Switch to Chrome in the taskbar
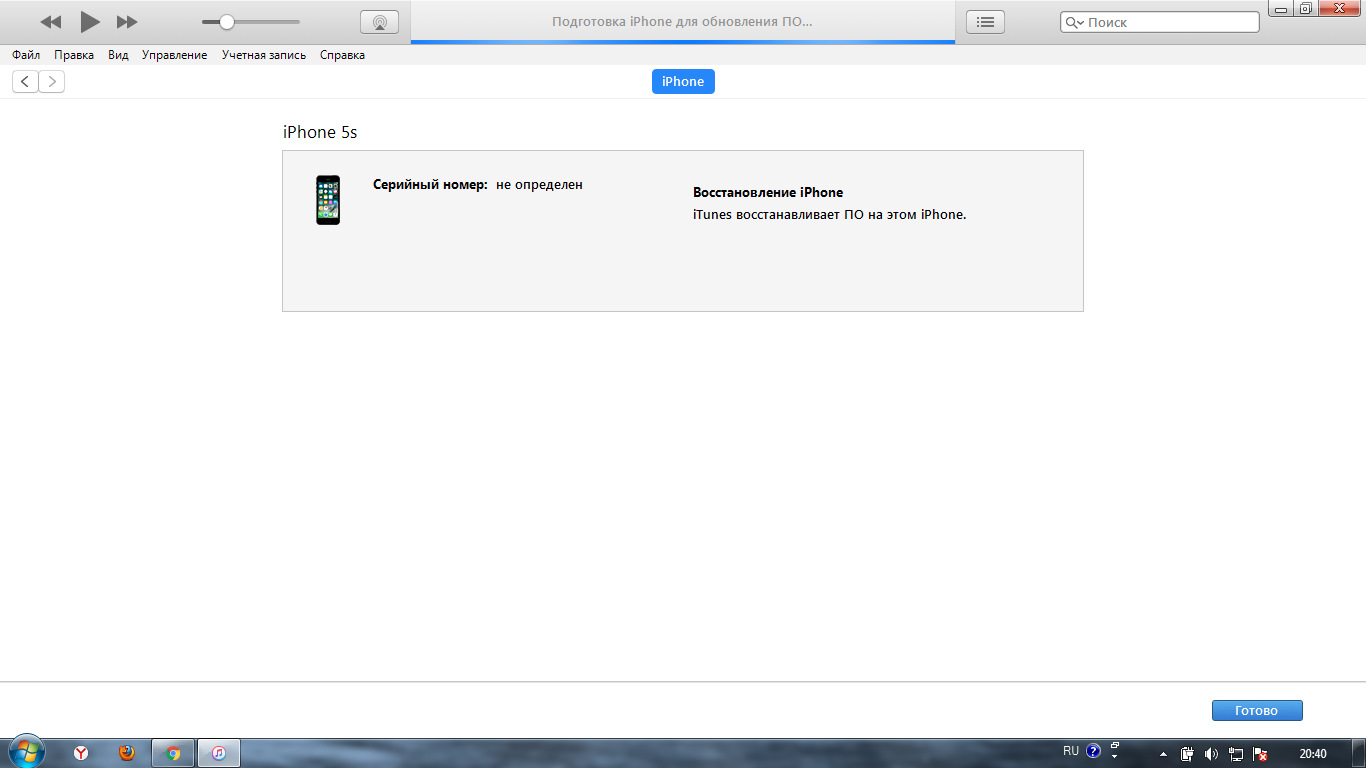1366x768 pixels. (173, 753)
